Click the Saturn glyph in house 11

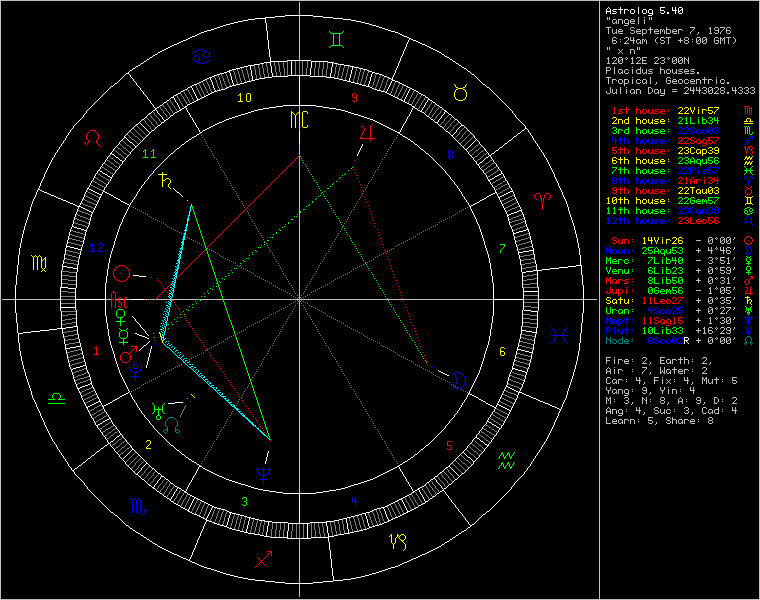(x=164, y=180)
